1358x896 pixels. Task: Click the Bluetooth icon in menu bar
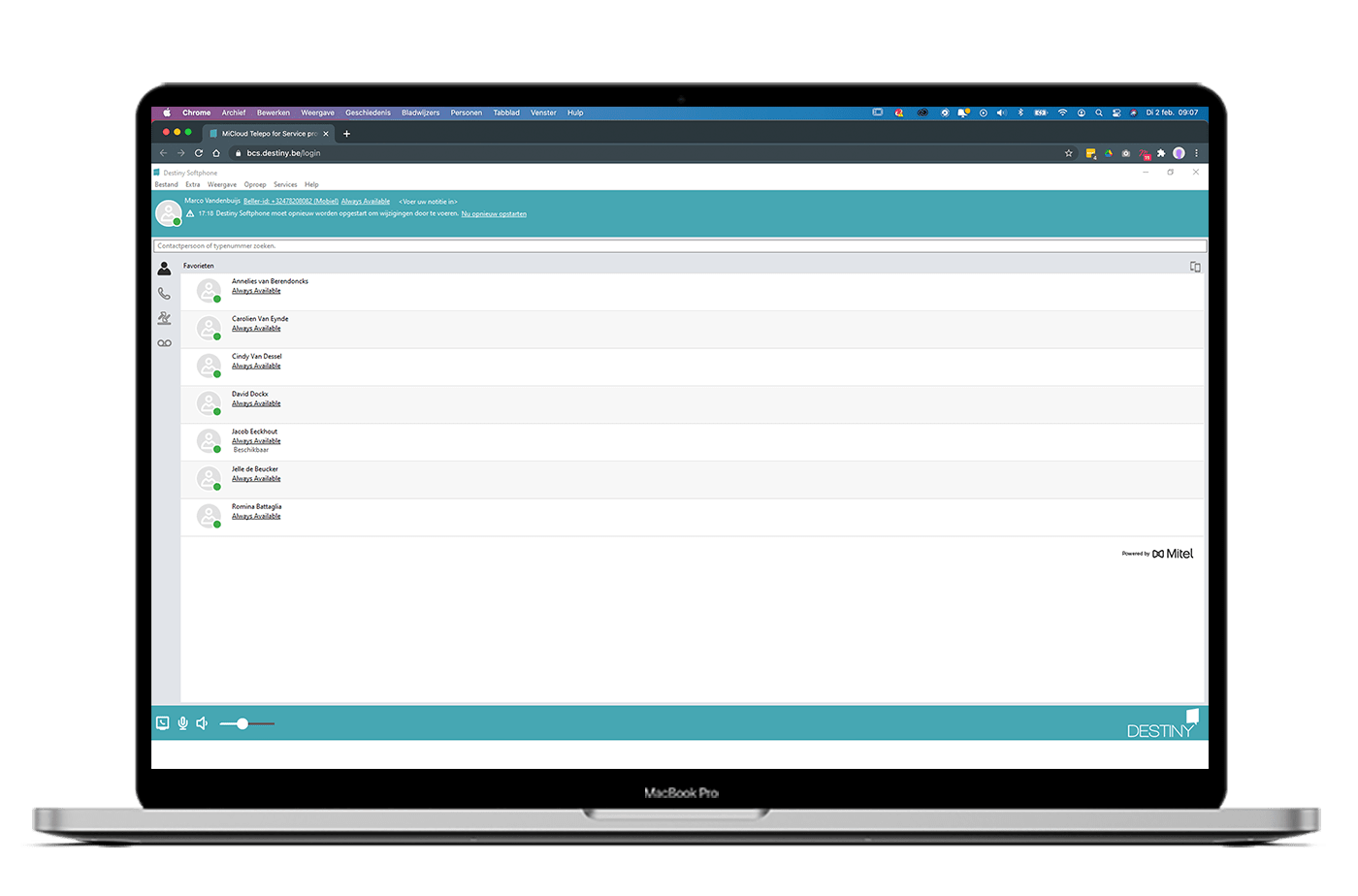(1020, 112)
